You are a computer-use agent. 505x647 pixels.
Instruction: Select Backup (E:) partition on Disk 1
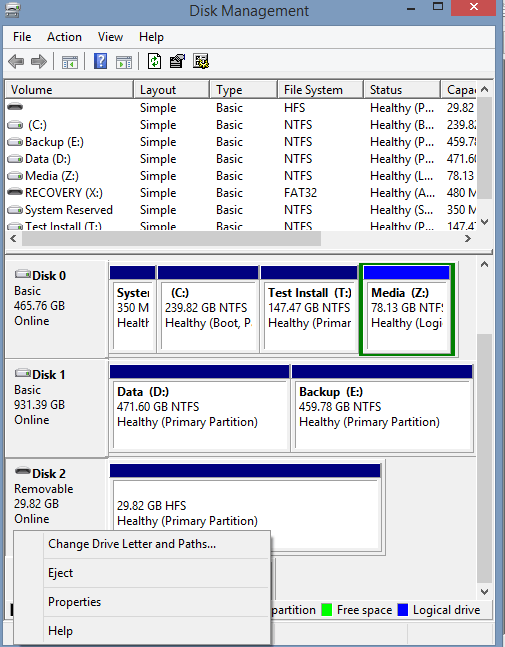point(382,408)
